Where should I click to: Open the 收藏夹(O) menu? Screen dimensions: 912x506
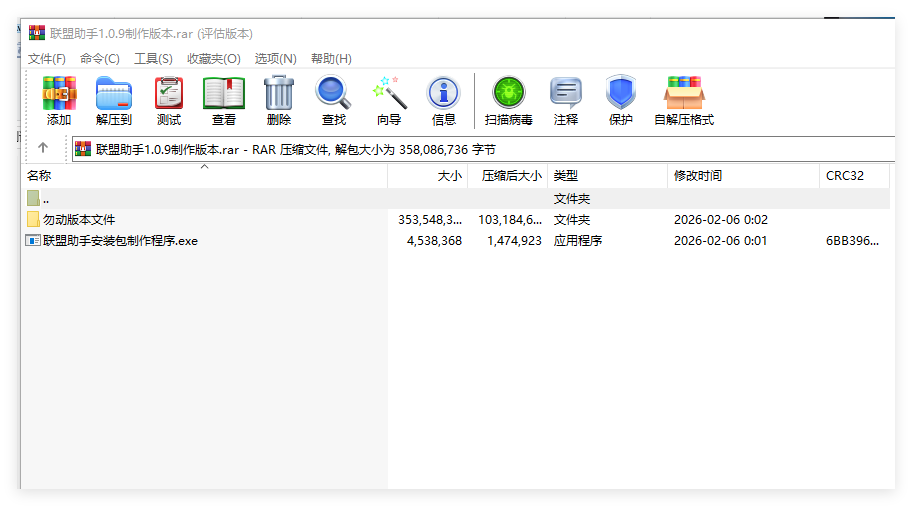click(x=213, y=59)
